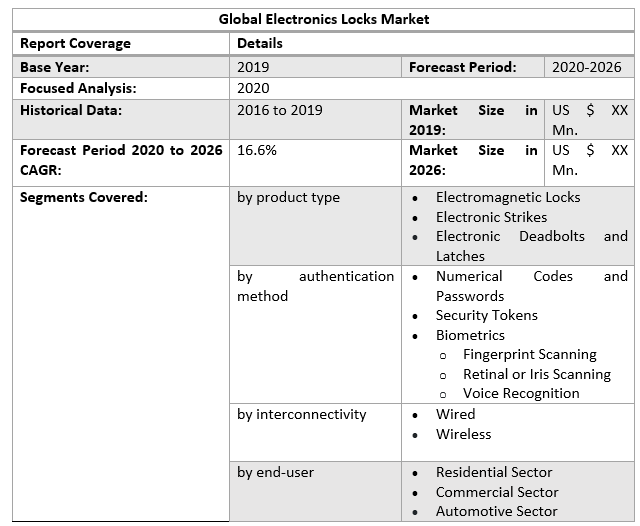Click the Details column header
Viewport: 640px width, 526px height.
[260, 43]
